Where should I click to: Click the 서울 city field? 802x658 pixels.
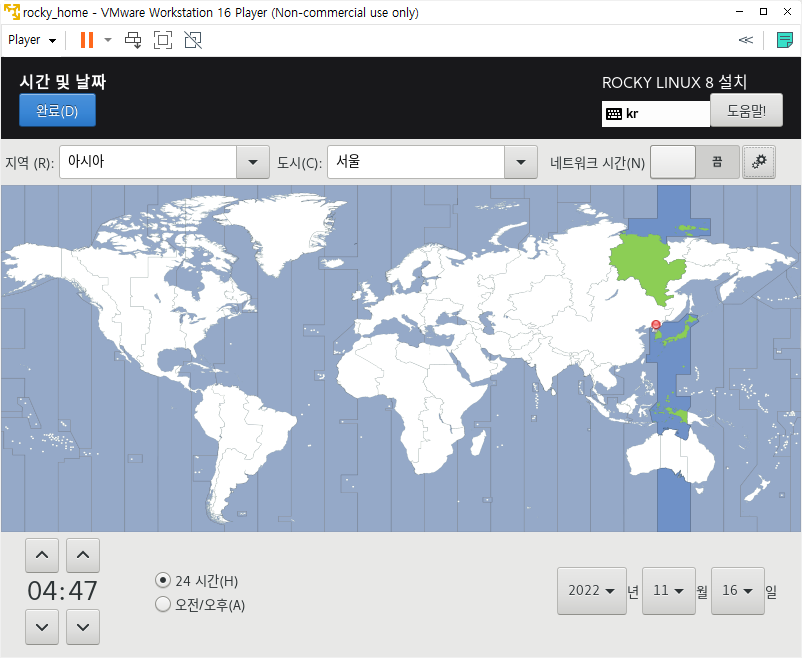point(416,162)
